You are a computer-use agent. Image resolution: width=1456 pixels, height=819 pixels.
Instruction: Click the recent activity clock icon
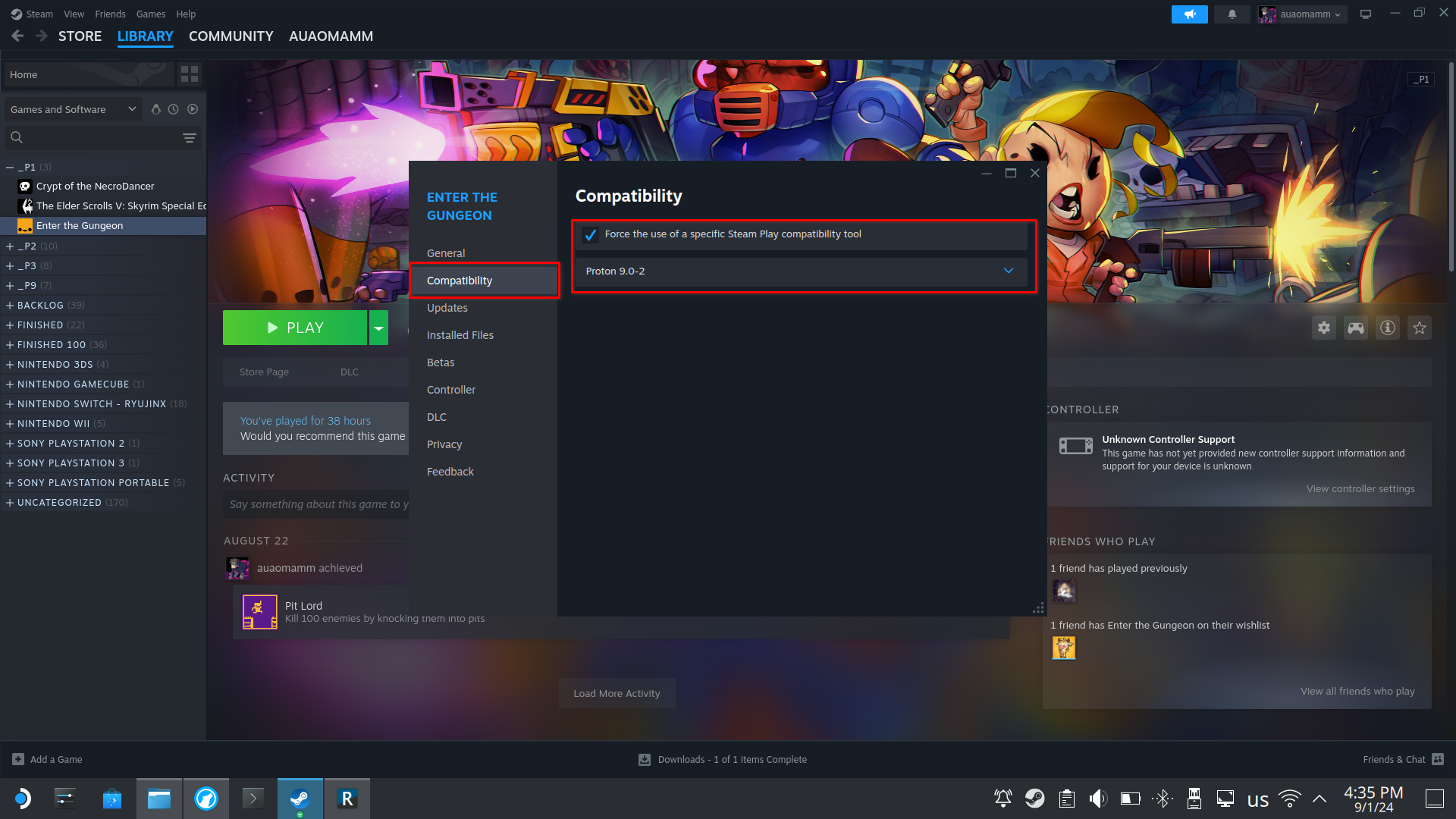pos(174,109)
